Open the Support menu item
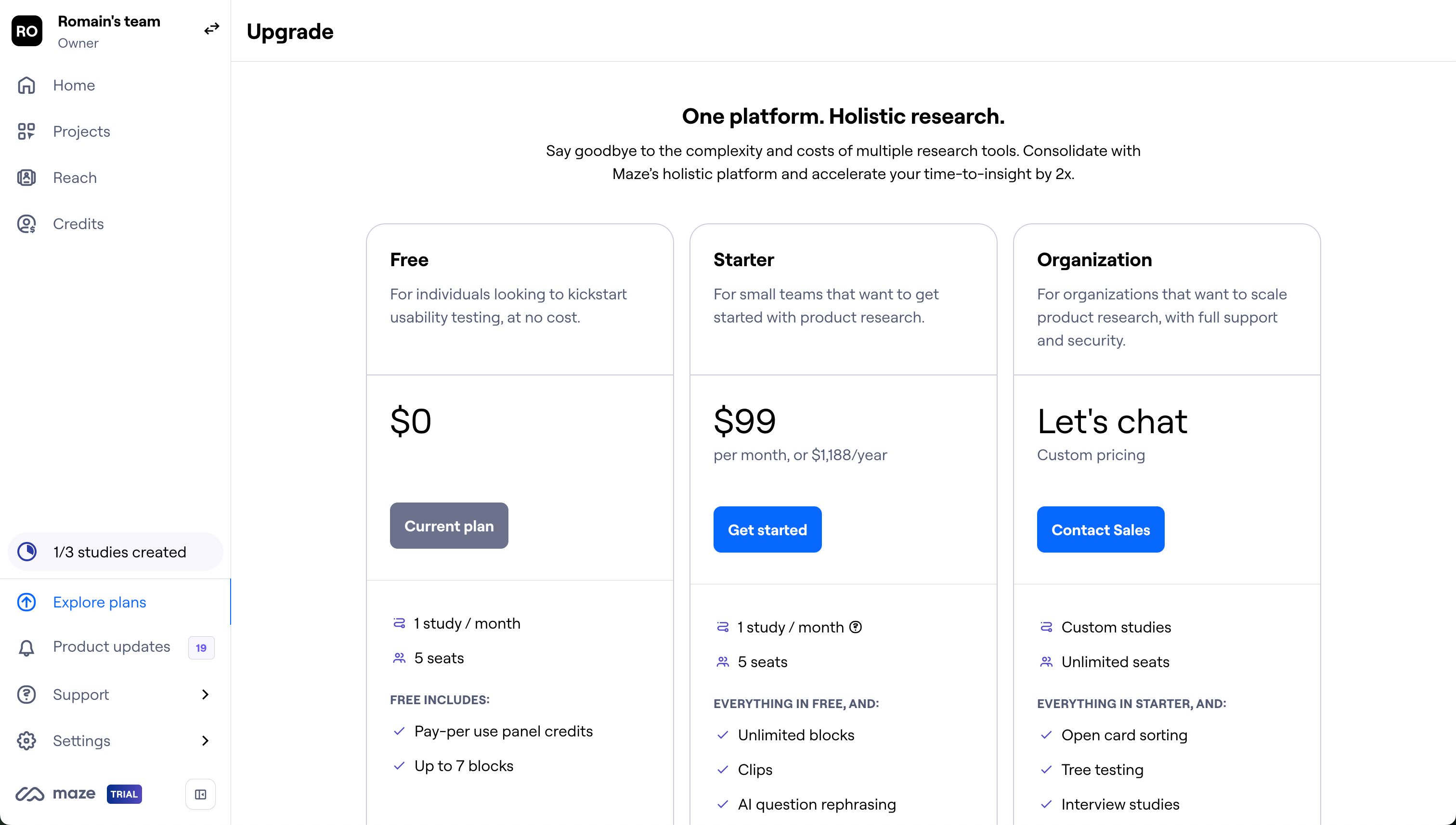This screenshot has height=825, width=1456. [x=115, y=695]
